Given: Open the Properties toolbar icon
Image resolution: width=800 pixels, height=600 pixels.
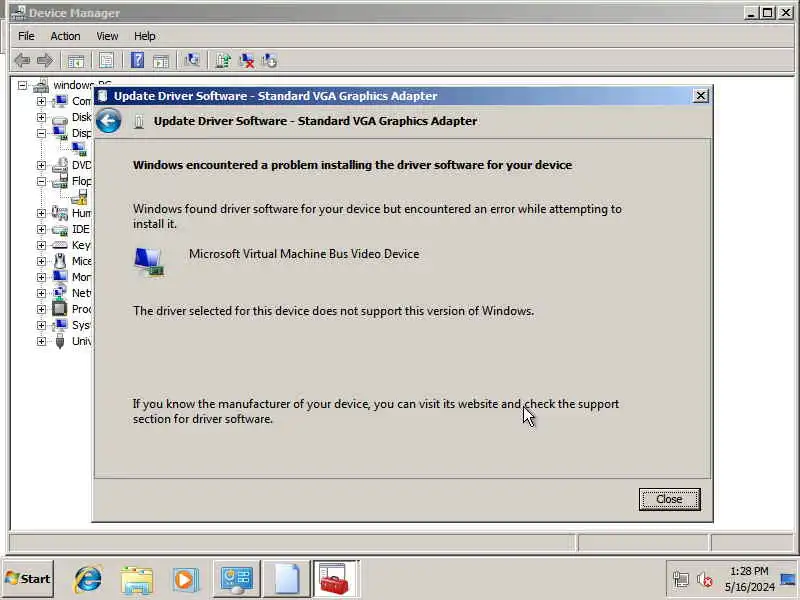Looking at the screenshot, I should (x=106, y=61).
